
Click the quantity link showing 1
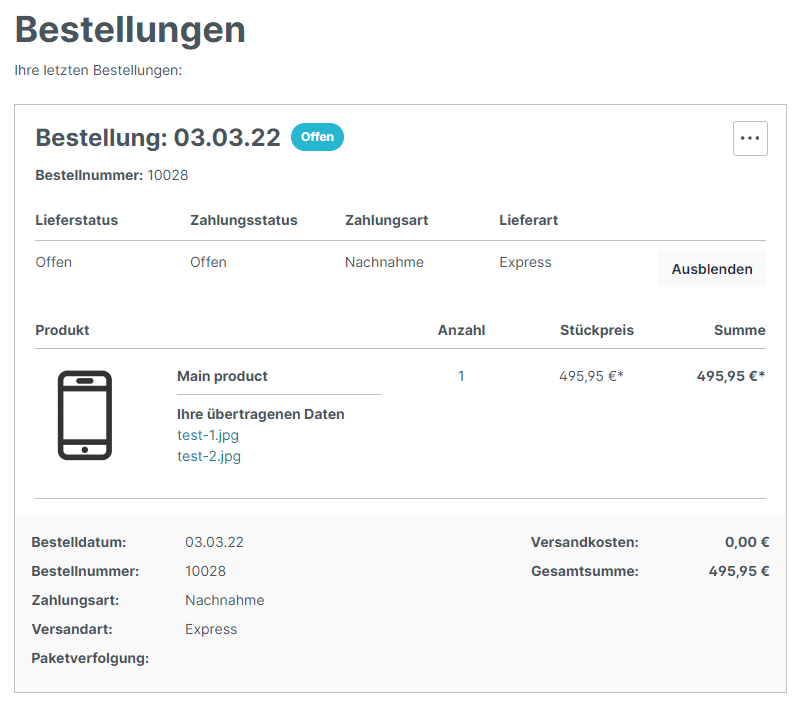click(x=461, y=376)
